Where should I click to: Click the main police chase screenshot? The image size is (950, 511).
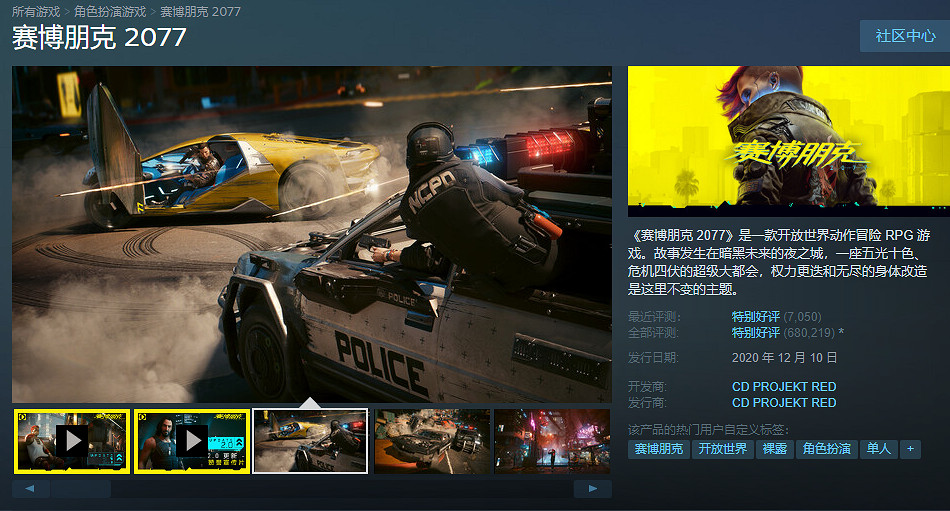click(311, 234)
